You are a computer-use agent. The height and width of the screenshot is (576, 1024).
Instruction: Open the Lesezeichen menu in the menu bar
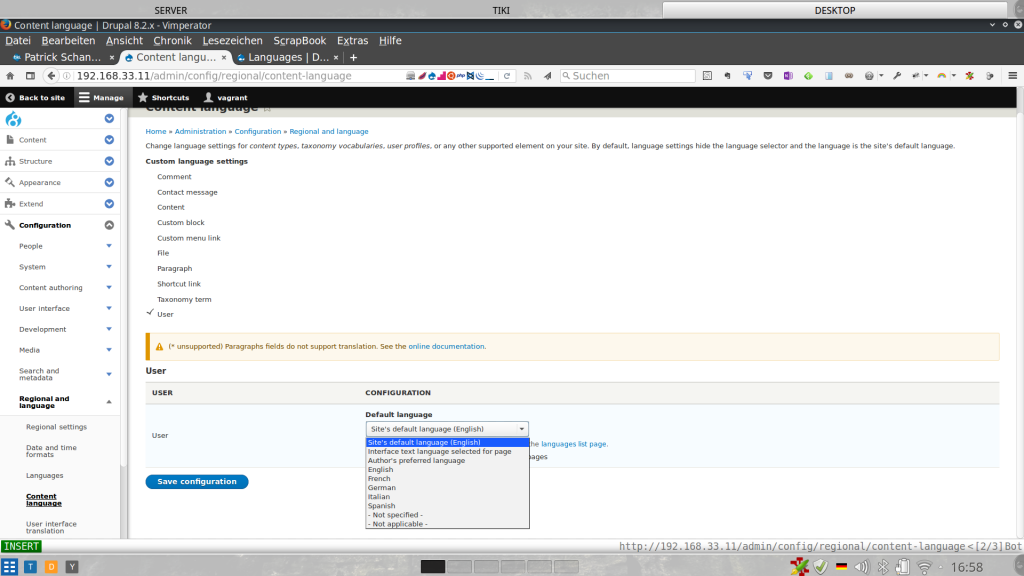232,41
